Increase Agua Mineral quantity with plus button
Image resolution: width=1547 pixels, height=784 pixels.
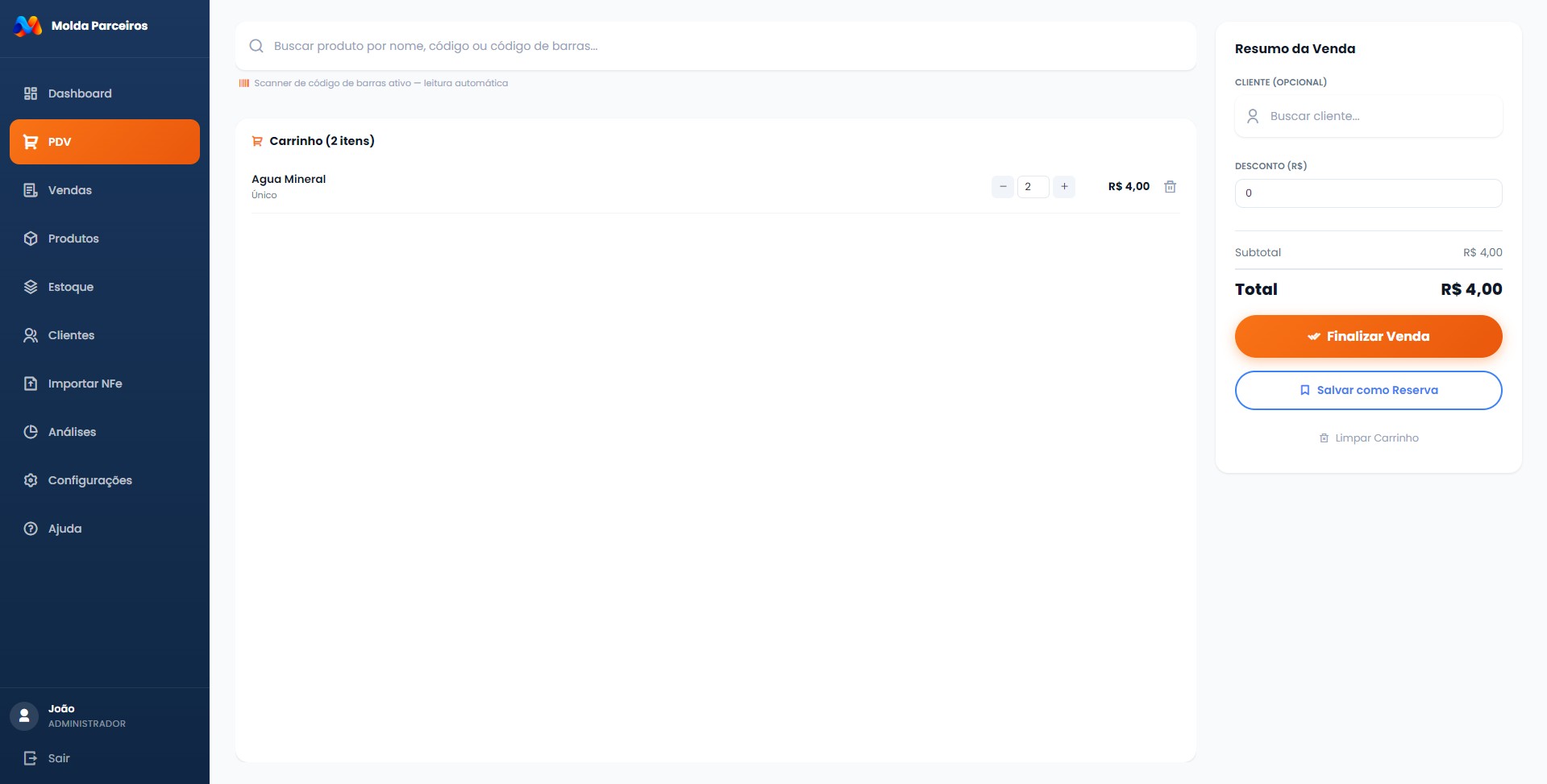pyautogui.click(x=1064, y=187)
